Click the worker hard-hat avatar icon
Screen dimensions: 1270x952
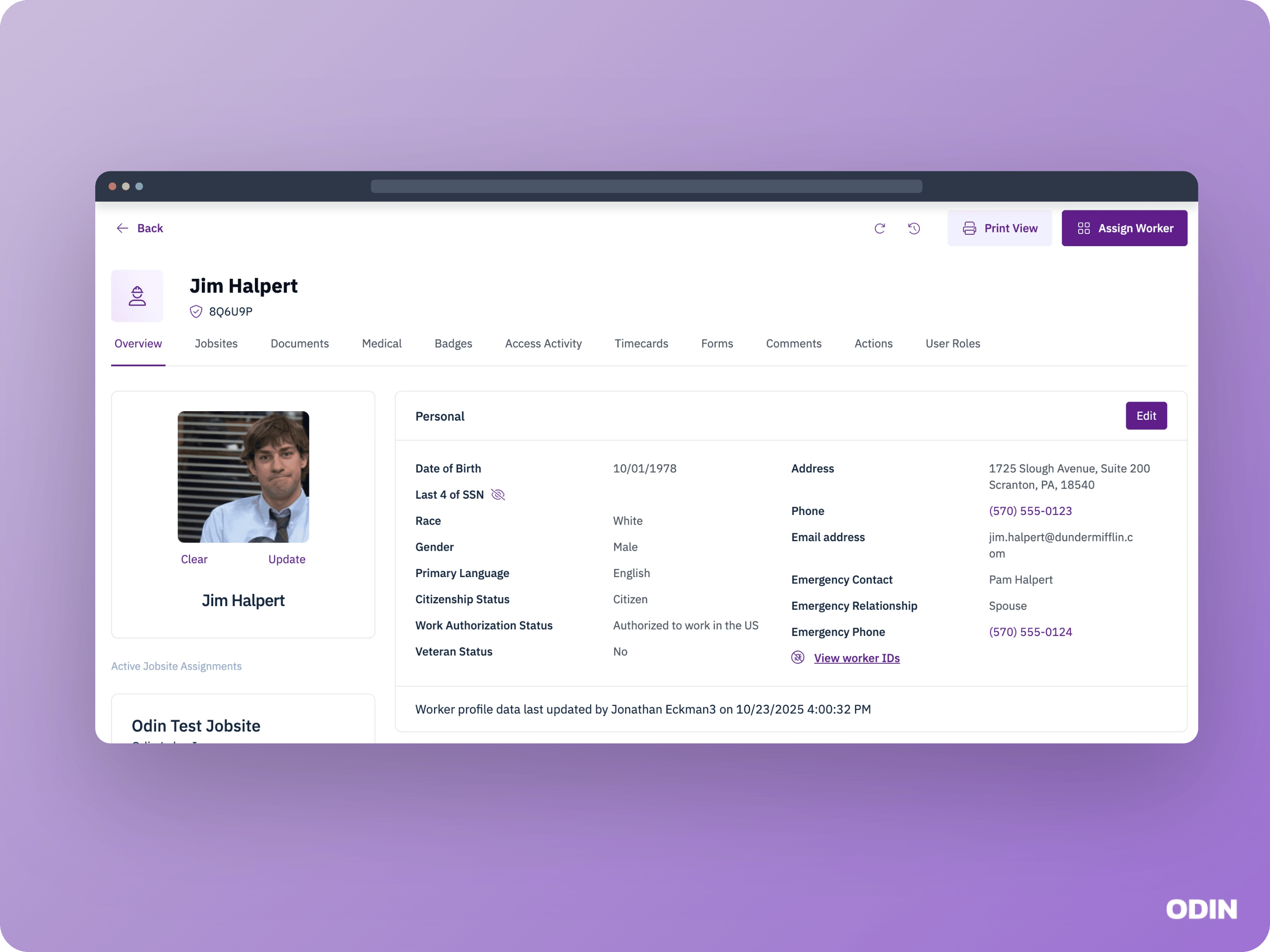click(x=137, y=296)
